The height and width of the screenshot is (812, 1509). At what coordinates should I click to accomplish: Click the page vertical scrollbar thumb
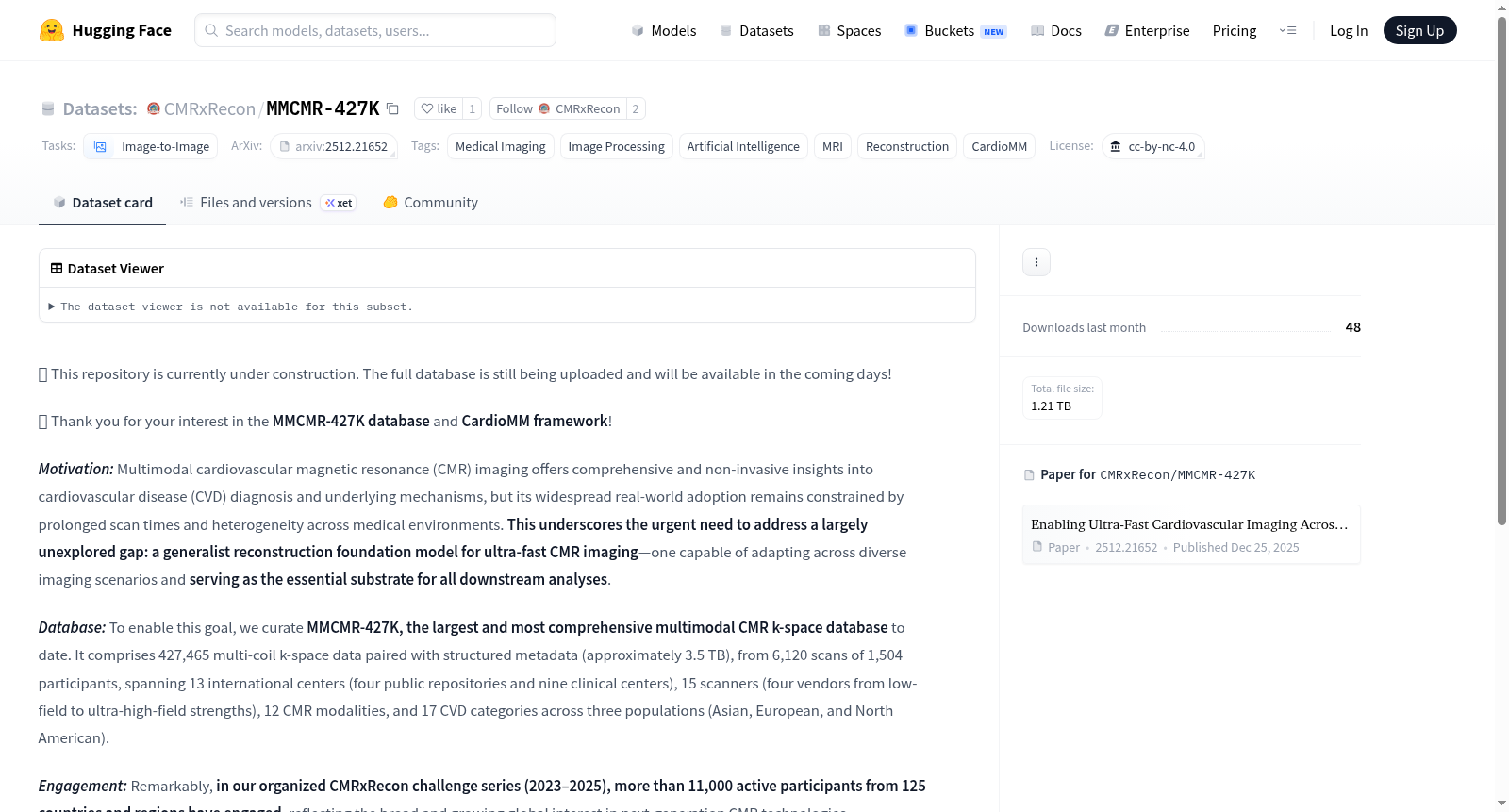[1501, 271]
